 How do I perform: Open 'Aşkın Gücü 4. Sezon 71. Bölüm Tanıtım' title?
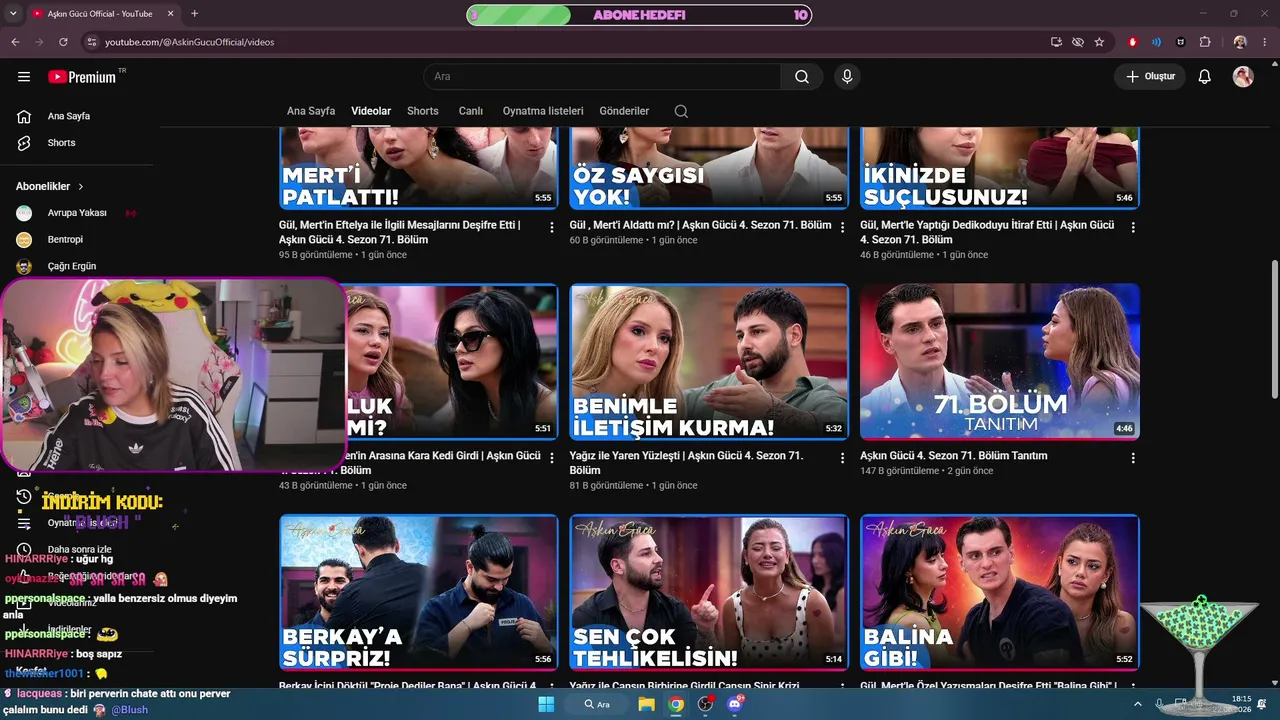[x=954, y=456]
